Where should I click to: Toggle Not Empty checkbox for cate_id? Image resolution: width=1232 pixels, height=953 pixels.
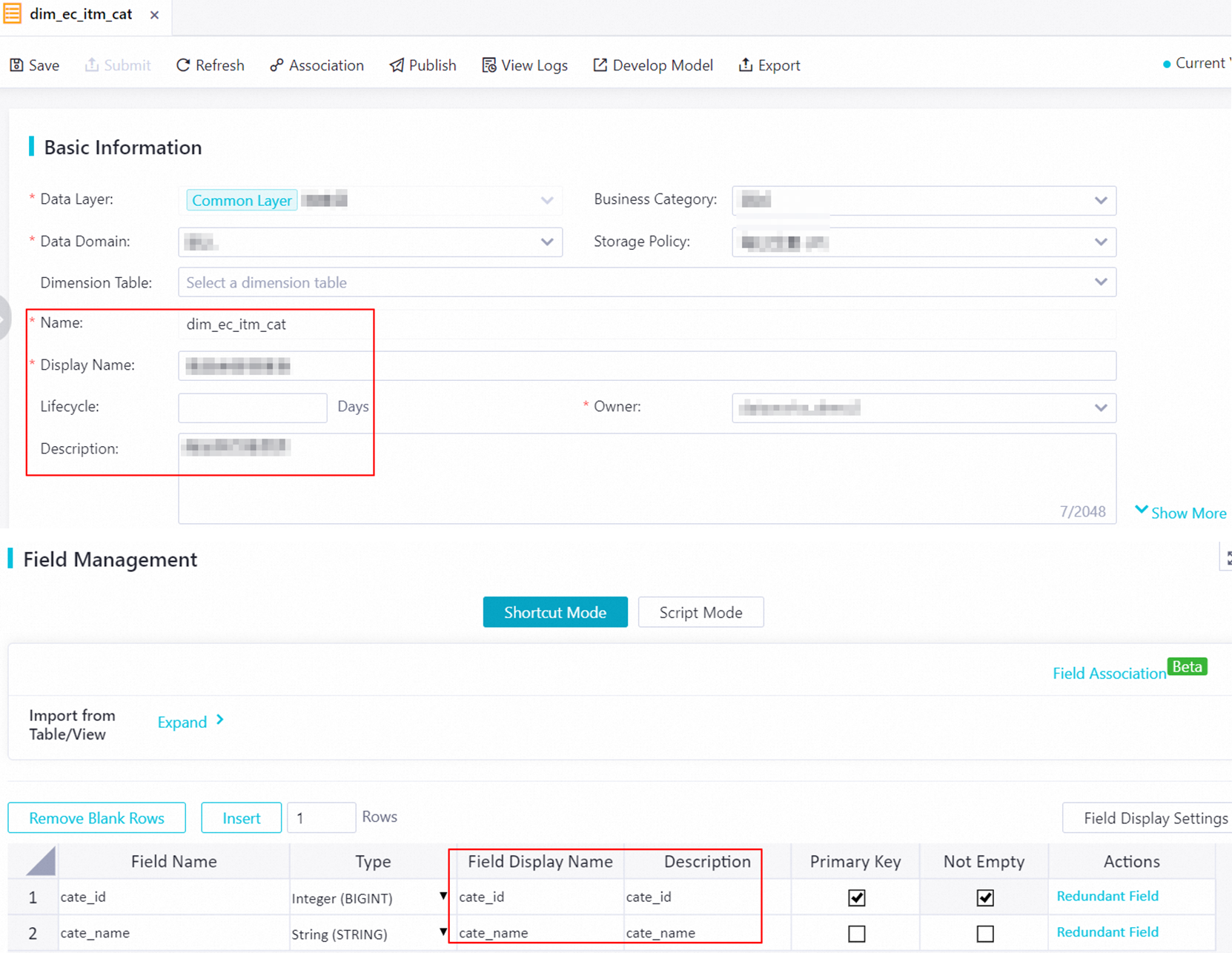pyautogui.click(x=985, y=897)
